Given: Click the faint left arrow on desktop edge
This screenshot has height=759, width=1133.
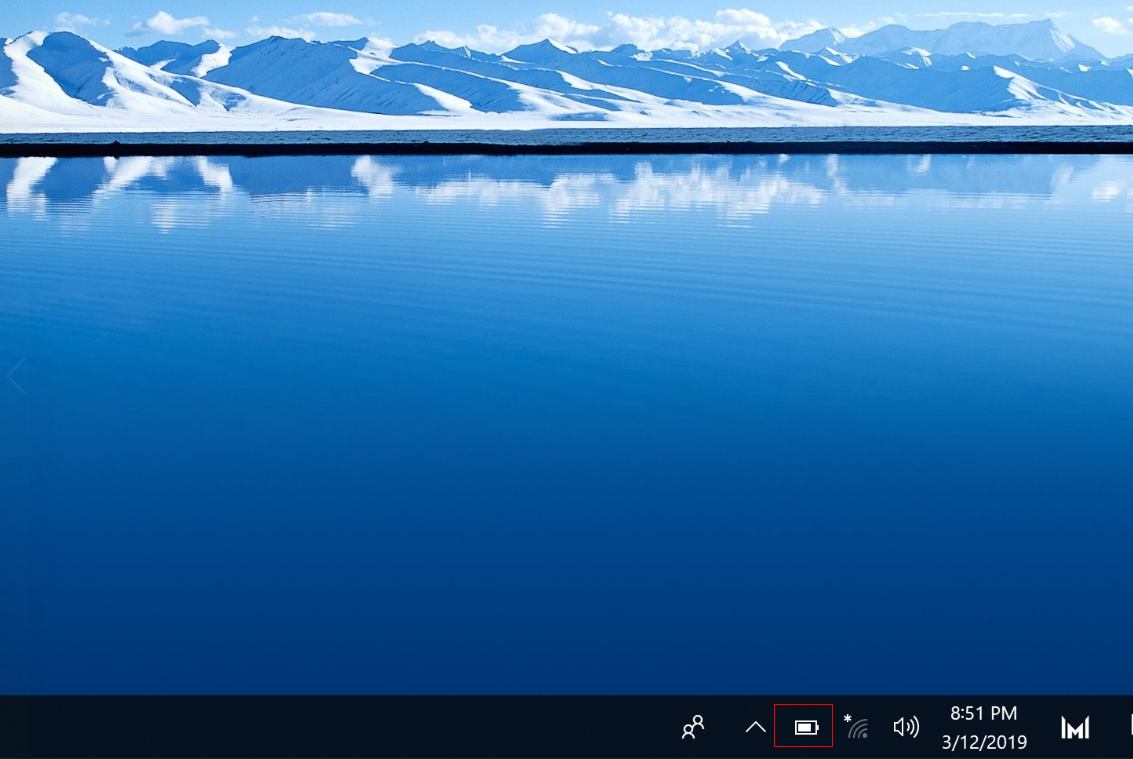Looking at the screenshot, I should tap(15, 378).
